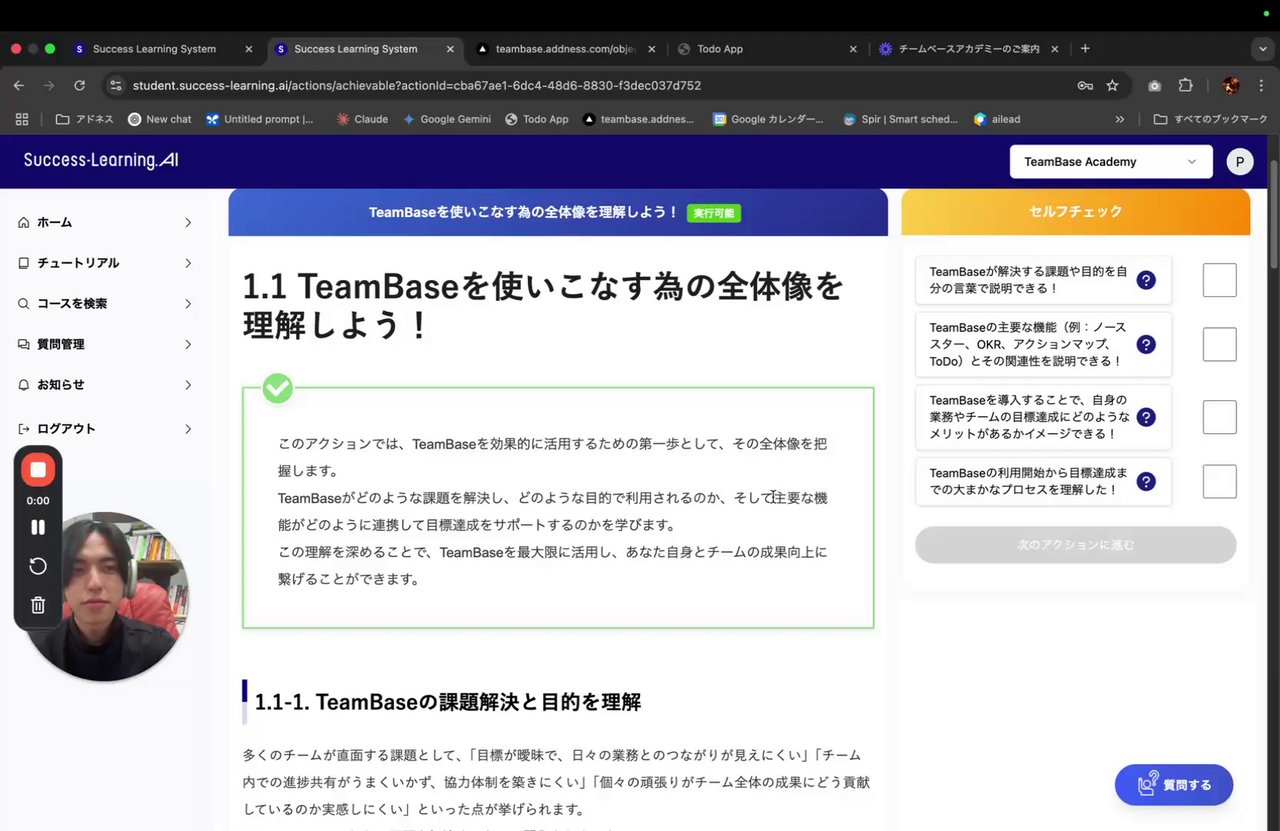Open a new browser tab
The image size is (1280, 831).
tap(1085, 49)
